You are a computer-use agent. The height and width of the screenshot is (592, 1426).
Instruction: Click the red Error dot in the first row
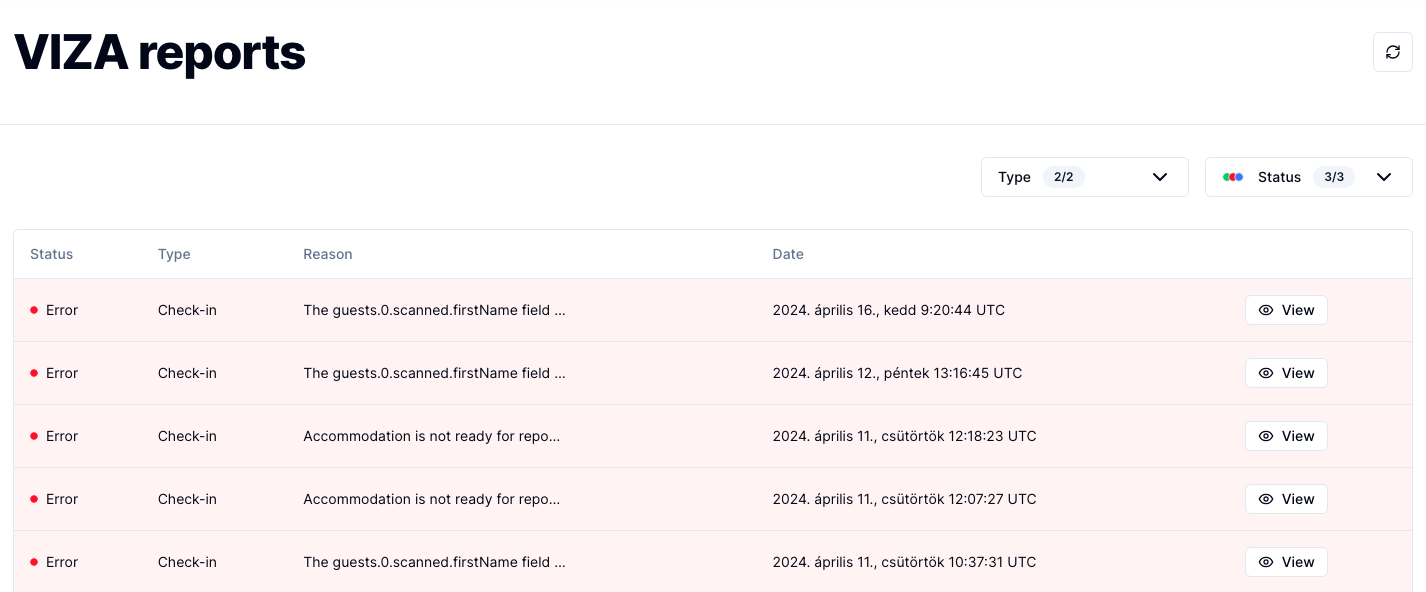click(34, 310)
